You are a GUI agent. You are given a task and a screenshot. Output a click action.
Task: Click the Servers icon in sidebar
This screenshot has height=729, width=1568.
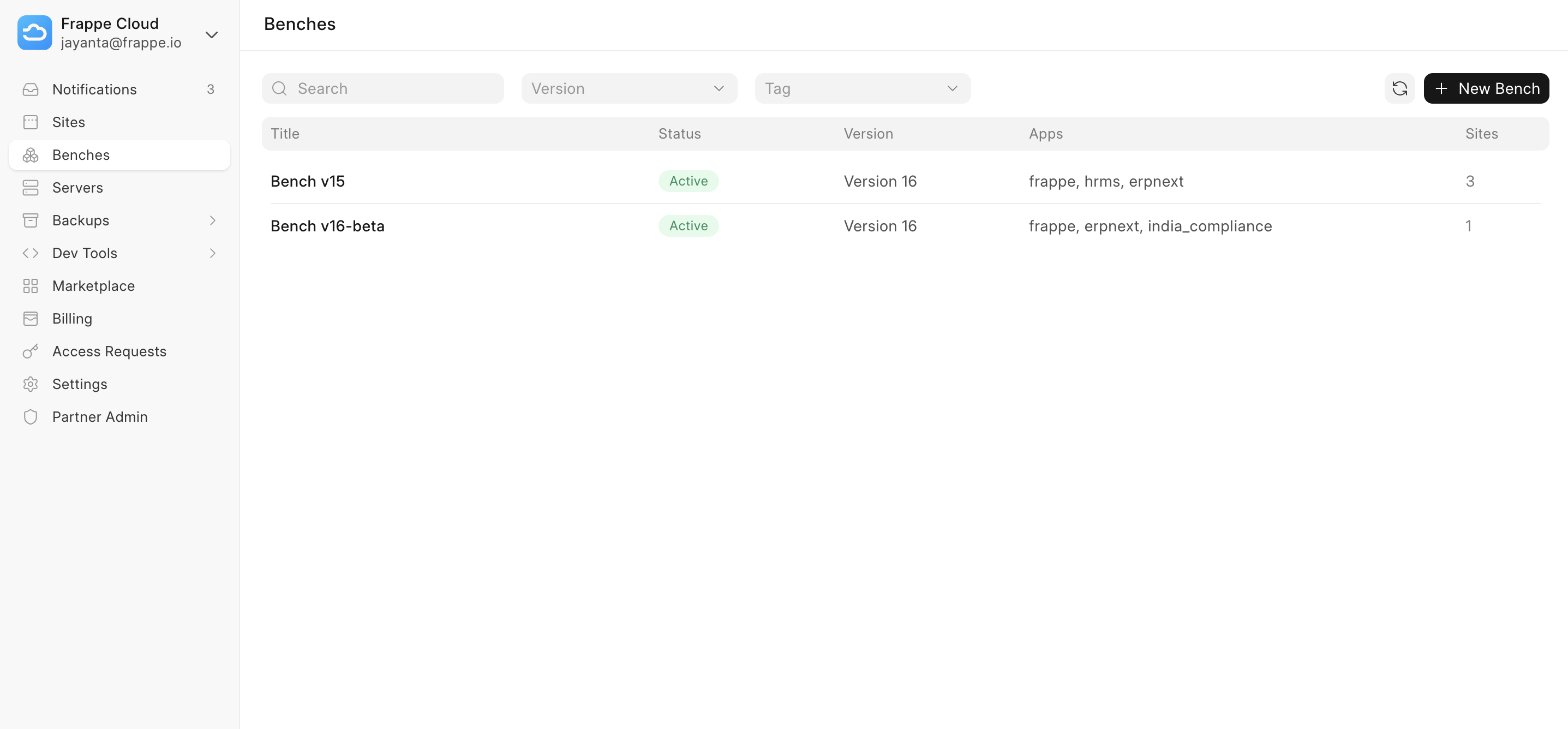tap(31, 188)
